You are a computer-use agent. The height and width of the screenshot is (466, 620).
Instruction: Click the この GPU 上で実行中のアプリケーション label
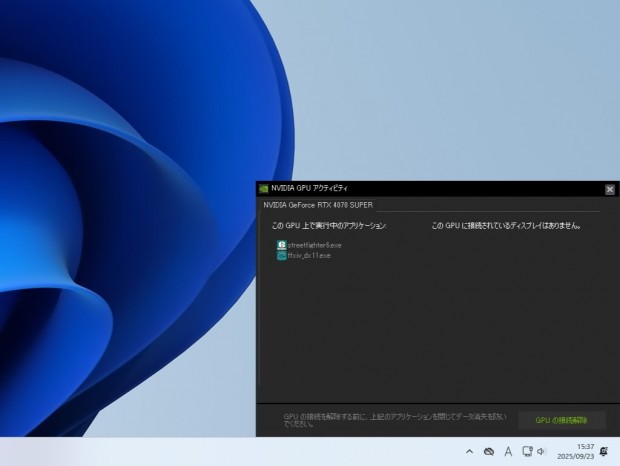coord(329,226)
